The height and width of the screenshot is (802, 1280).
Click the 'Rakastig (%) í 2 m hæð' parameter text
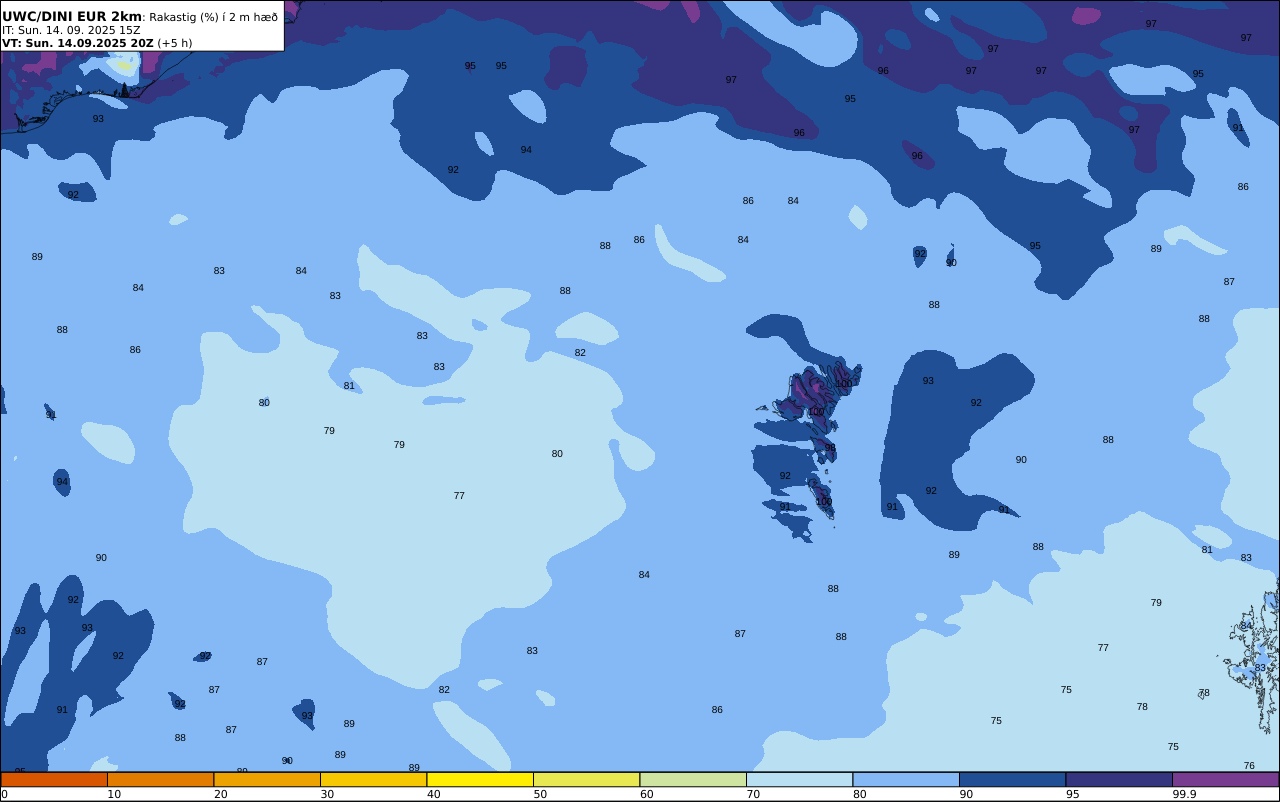[214, 17]
